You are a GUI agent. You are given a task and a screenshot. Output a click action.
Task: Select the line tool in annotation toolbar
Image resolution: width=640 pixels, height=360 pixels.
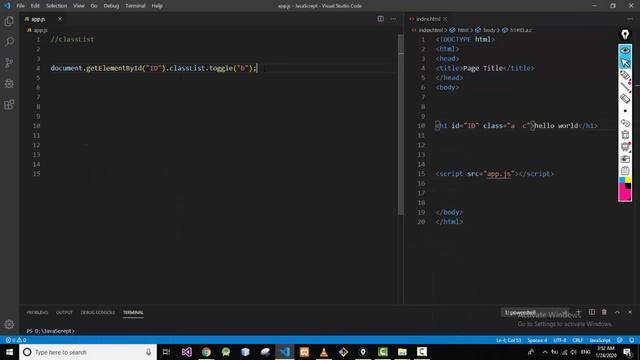(625, 87)
